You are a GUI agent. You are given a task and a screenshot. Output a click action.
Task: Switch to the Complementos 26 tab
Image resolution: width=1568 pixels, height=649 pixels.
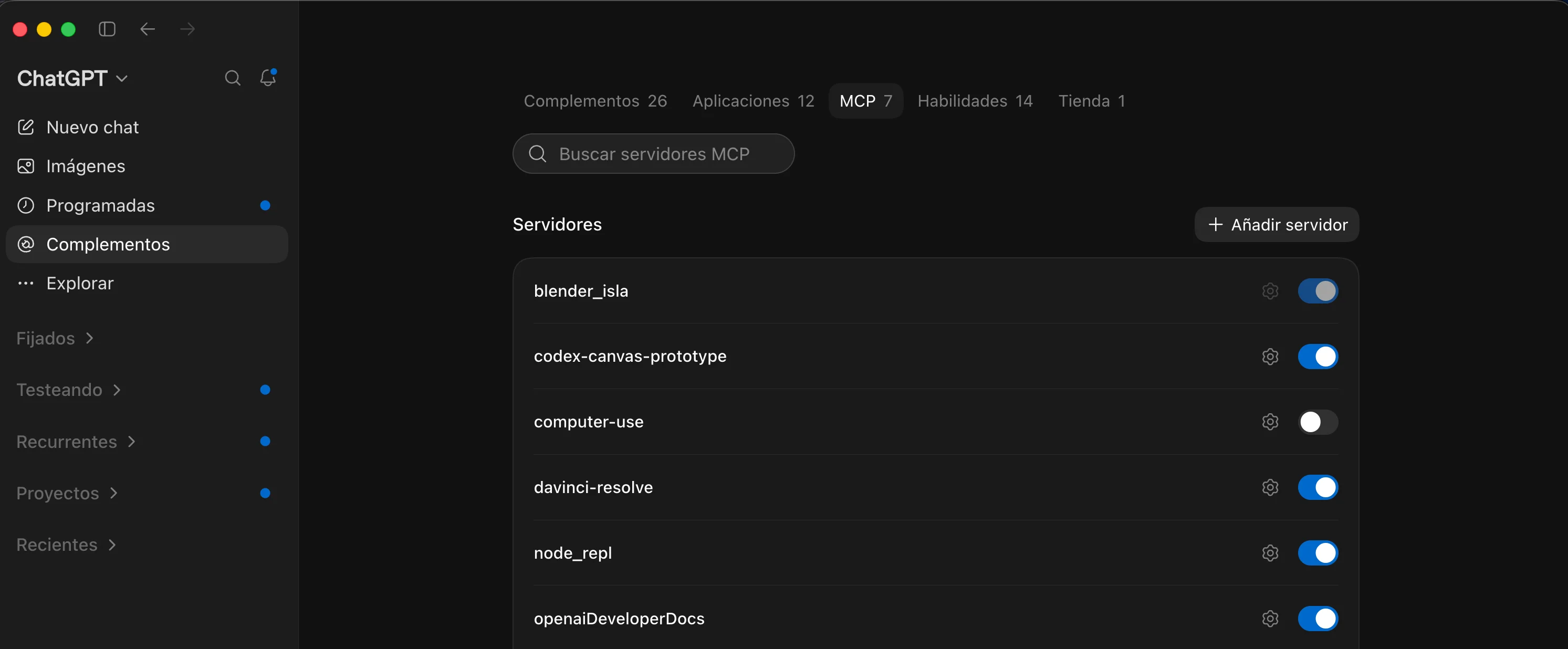[595, 100]
